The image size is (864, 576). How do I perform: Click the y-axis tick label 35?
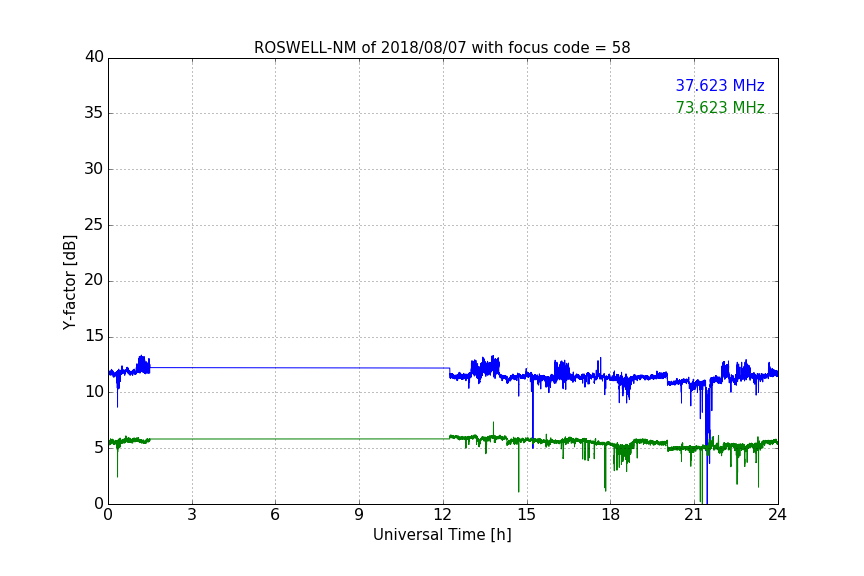click(94, 113)
